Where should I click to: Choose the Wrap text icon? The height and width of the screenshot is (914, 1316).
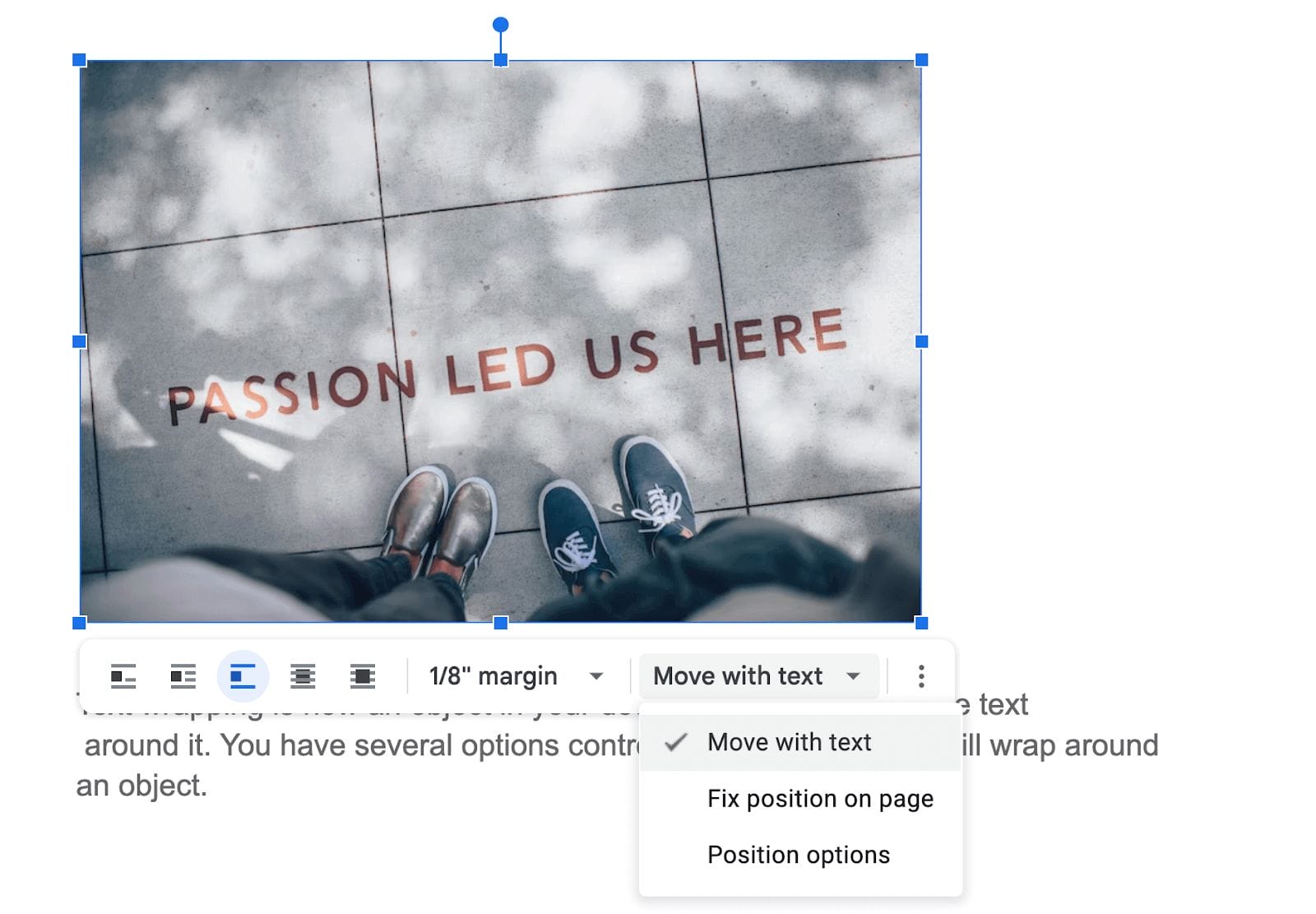click(x=183, y=676)
